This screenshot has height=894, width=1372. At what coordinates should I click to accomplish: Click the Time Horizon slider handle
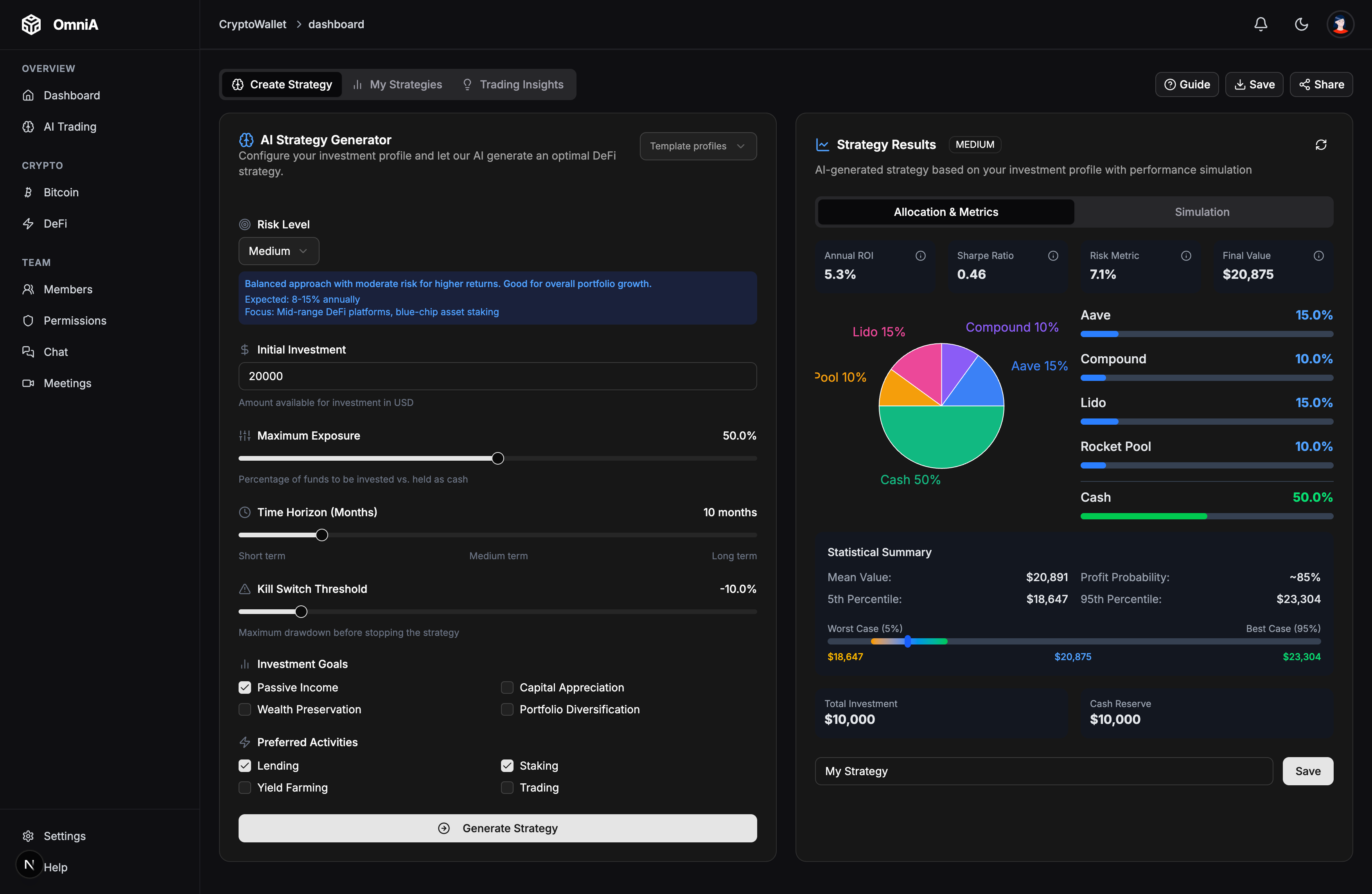point(322,535)
